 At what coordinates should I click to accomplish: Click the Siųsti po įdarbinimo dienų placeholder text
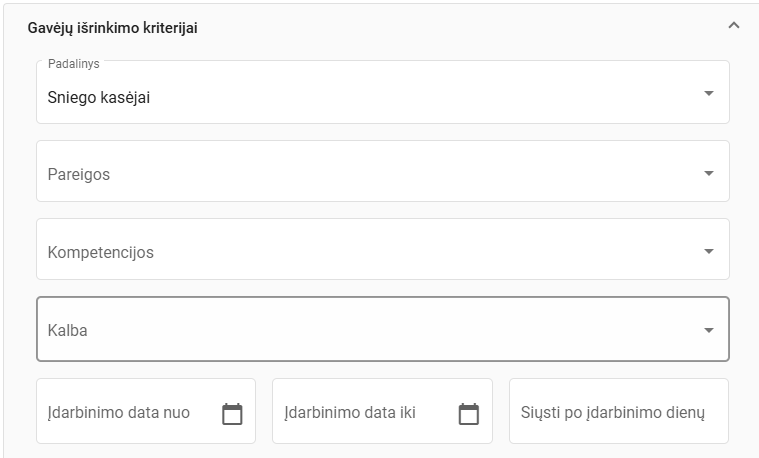pyautogui.click(x=613, y=412)
